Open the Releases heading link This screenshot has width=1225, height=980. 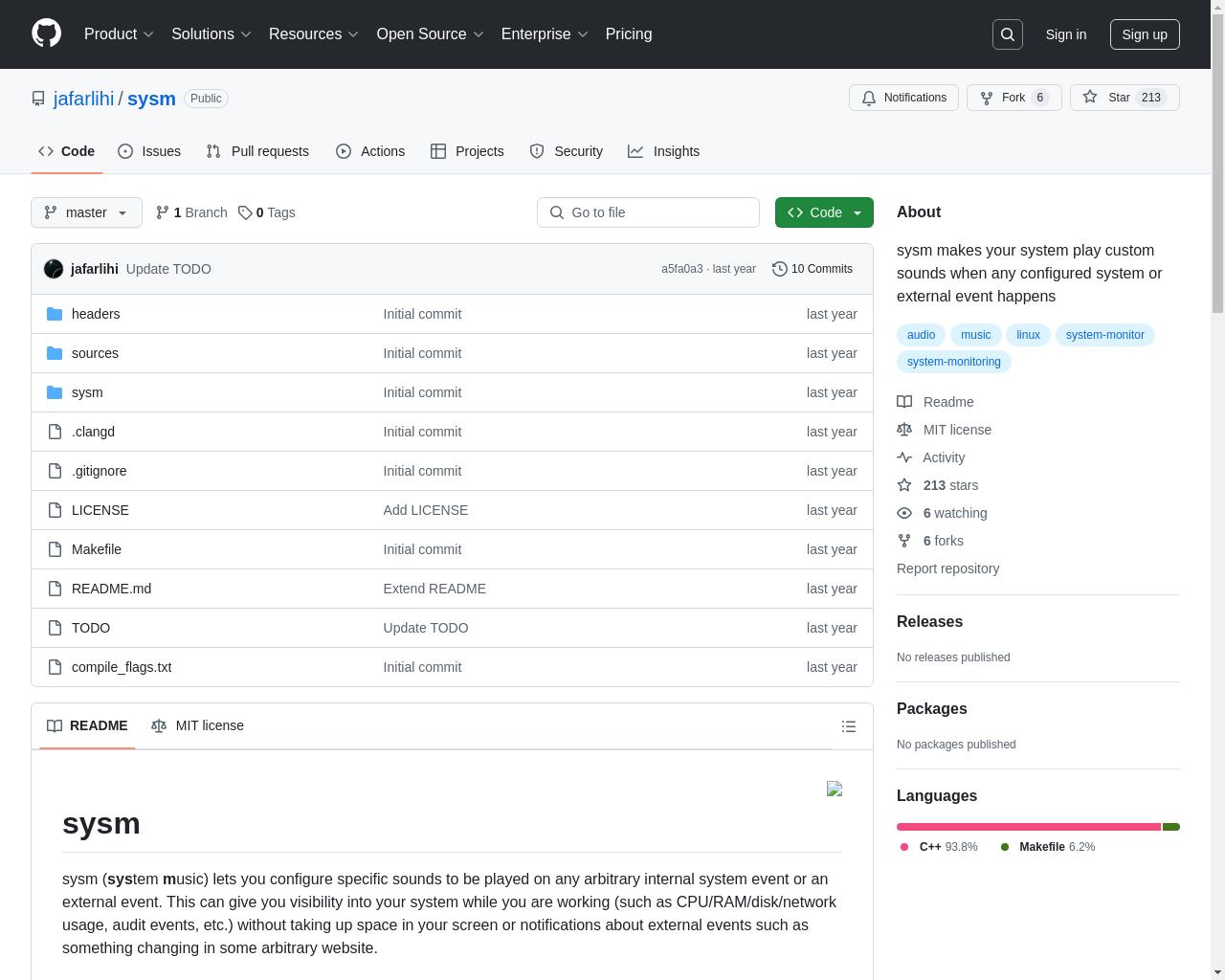point(929,622)
